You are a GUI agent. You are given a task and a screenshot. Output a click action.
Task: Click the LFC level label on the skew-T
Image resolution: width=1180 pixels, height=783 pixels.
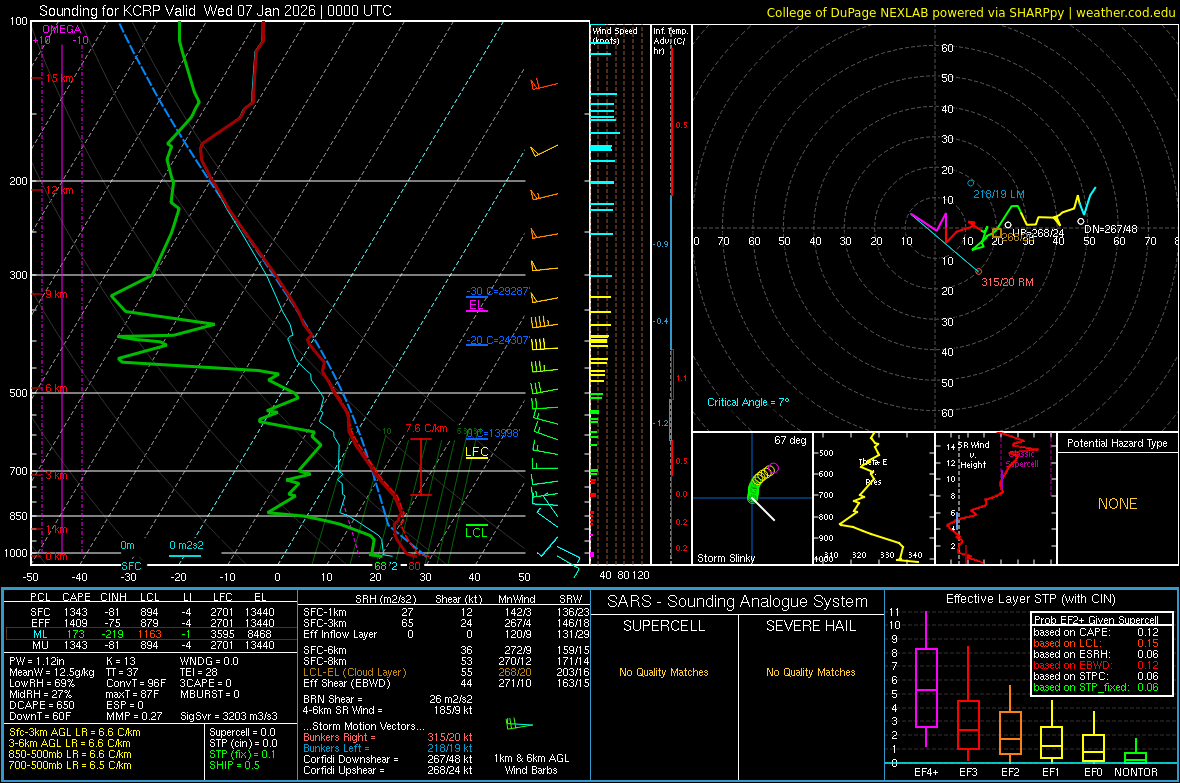(x=476, y=452)
